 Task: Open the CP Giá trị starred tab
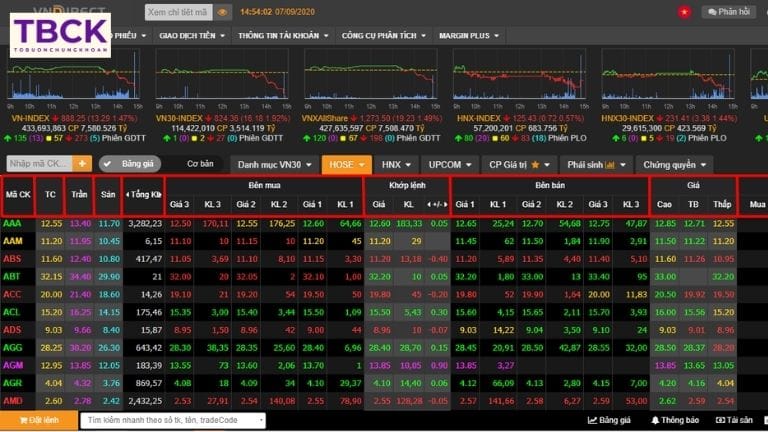[x=517, y=164]
